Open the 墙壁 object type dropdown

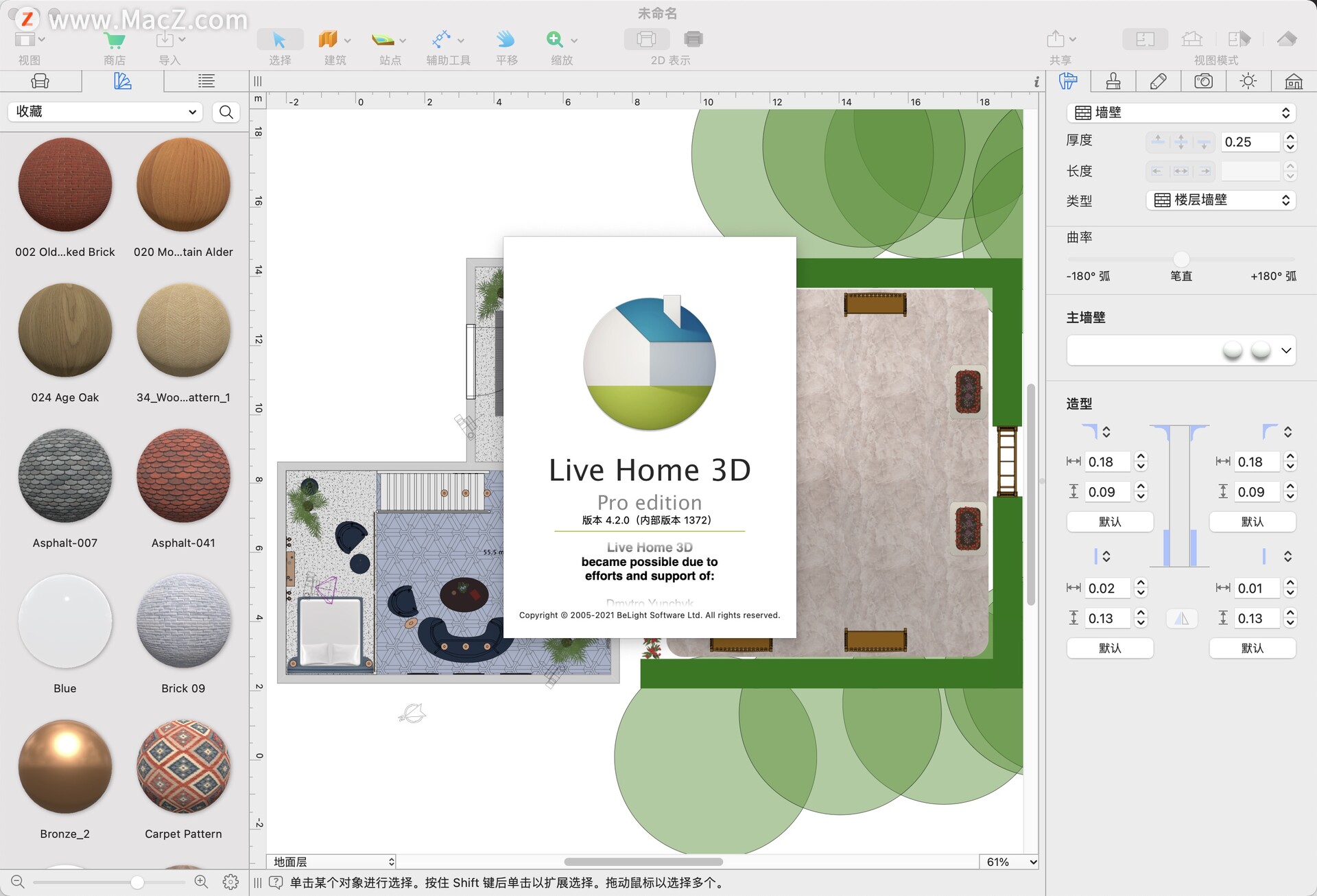1181,113
